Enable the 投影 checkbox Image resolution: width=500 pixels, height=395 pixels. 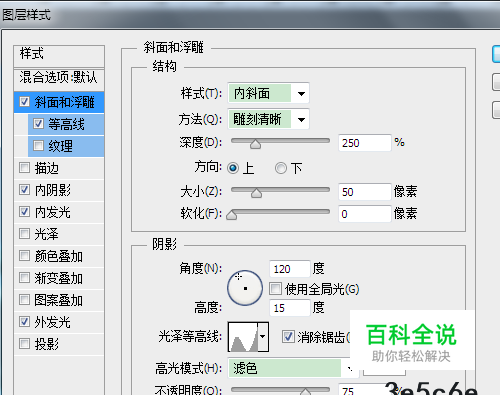pos(24,343)
